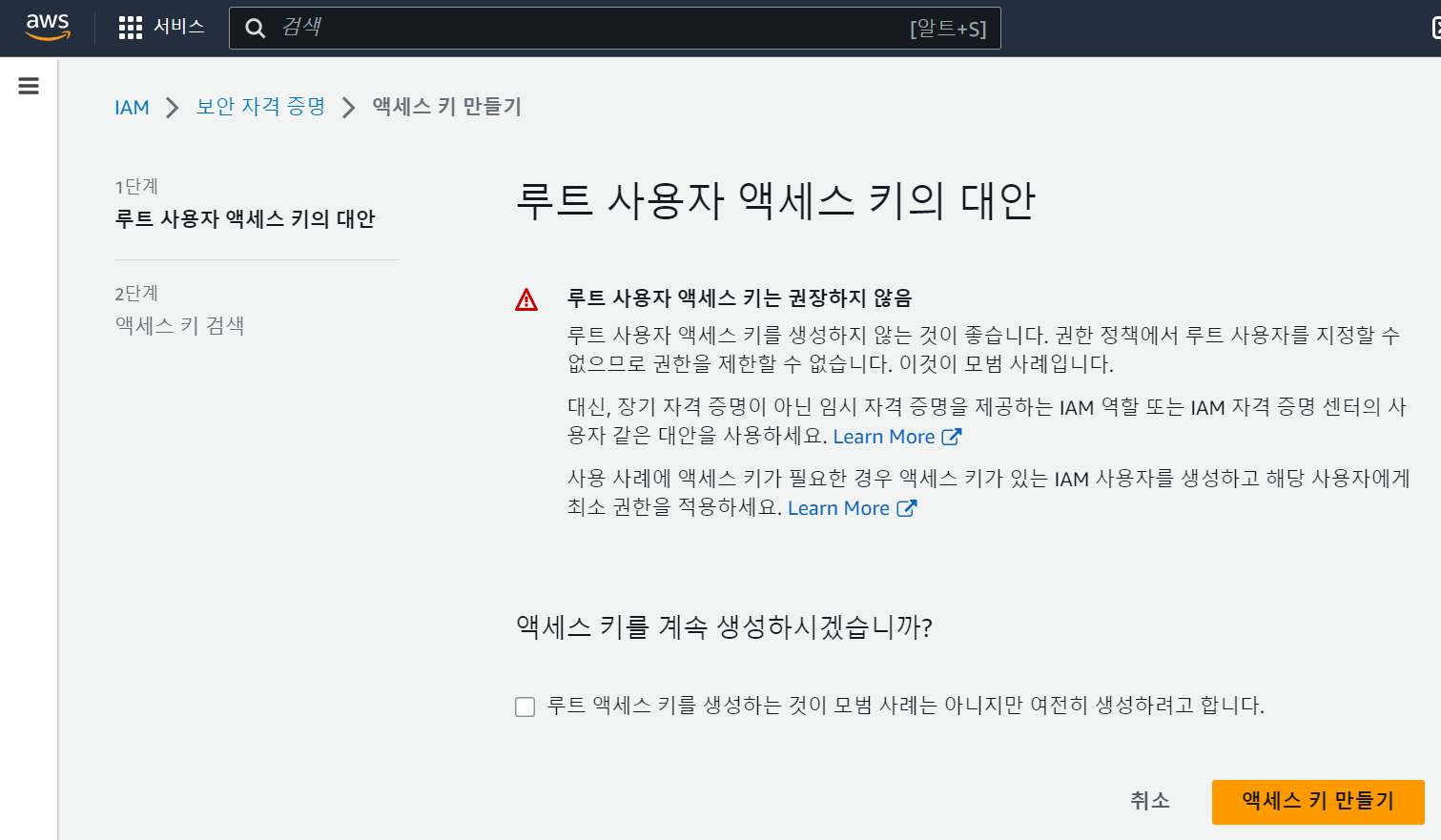Click external link icon after second Learn More
This screenshot has width=1441, height=840.
pos(906,508)
